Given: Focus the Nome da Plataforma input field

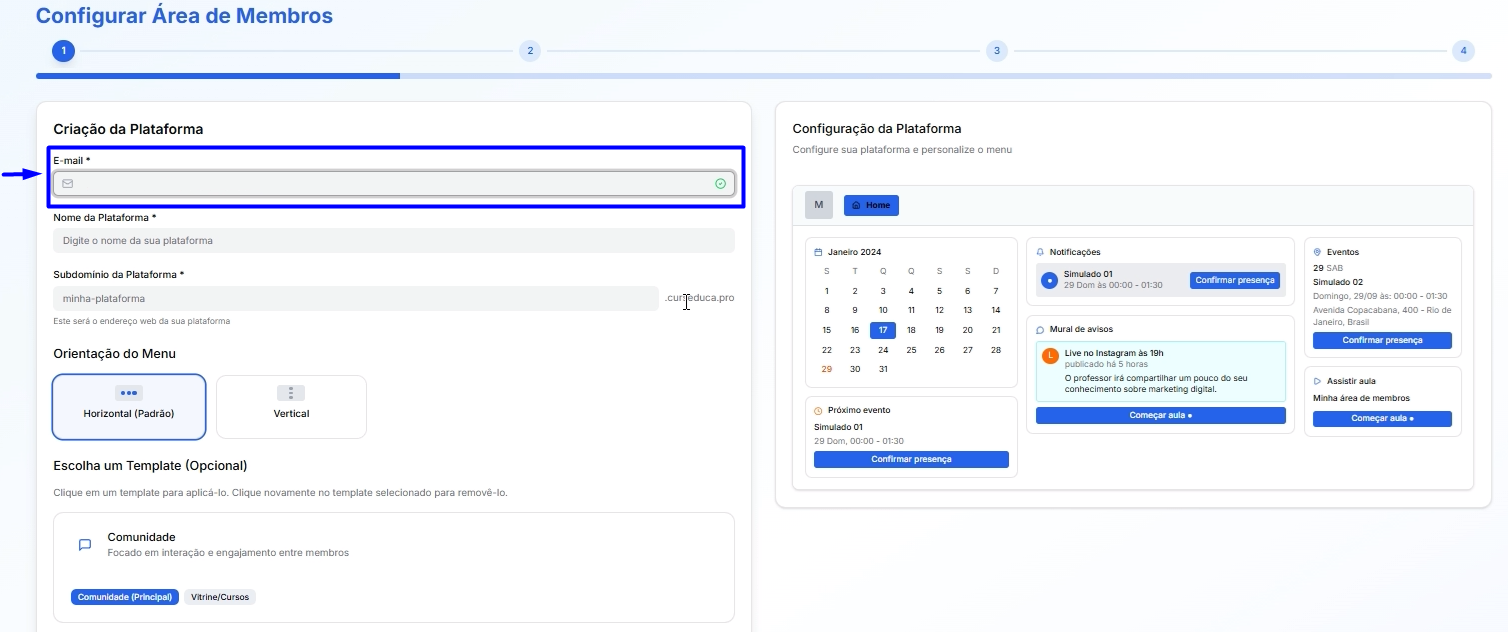Looking at the screenshot, I should [x=393, y=240].
